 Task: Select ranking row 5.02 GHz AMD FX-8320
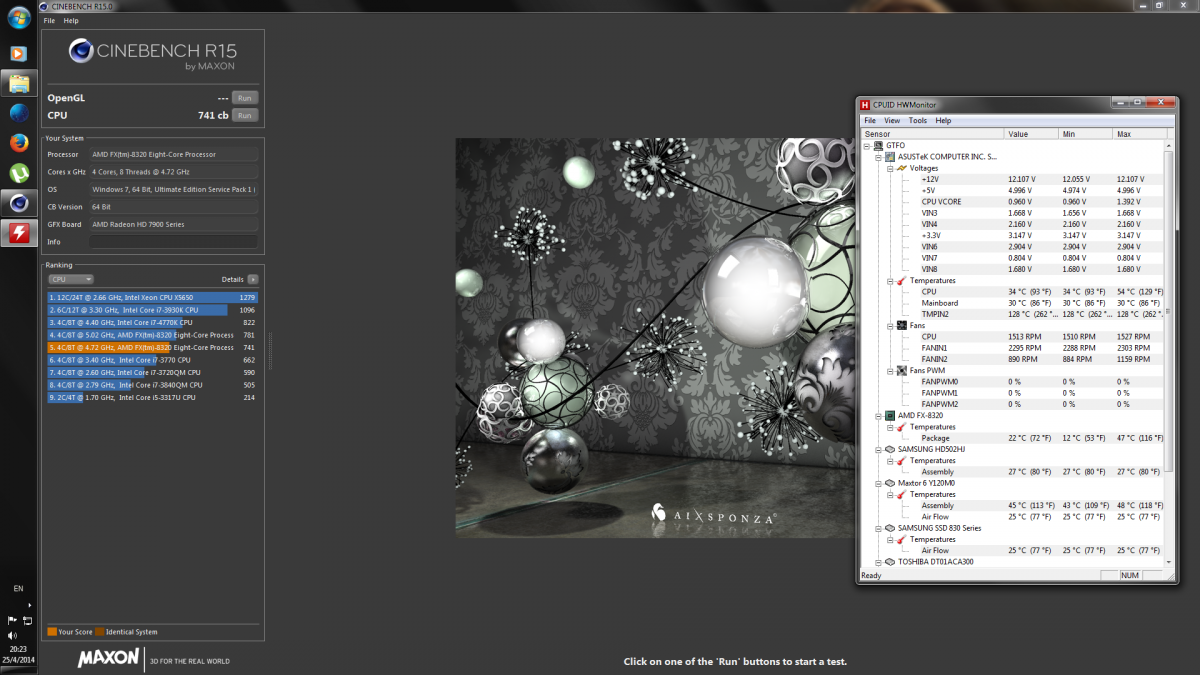coord(153,335)
